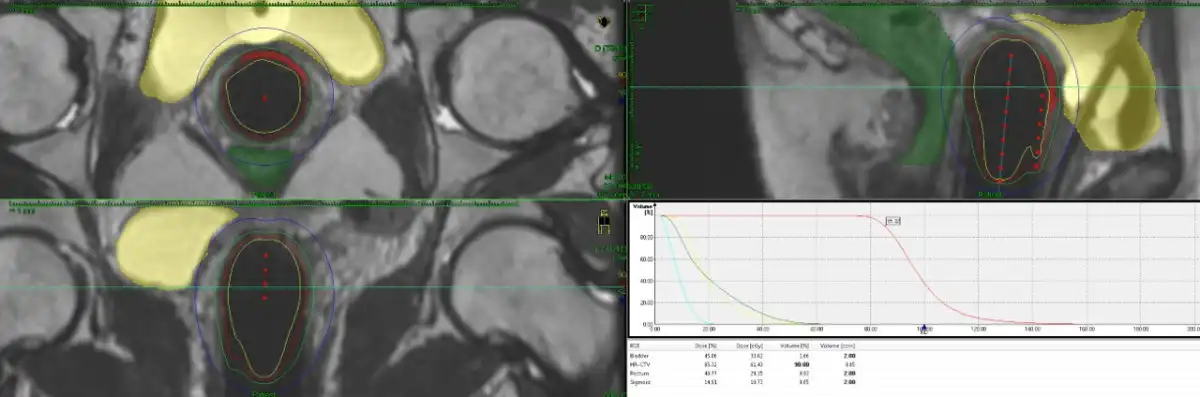The image size is (1200, 397).
Task: Click the green rectum contour in axial view
Action: pyautogui.click(x=262, y=159)
